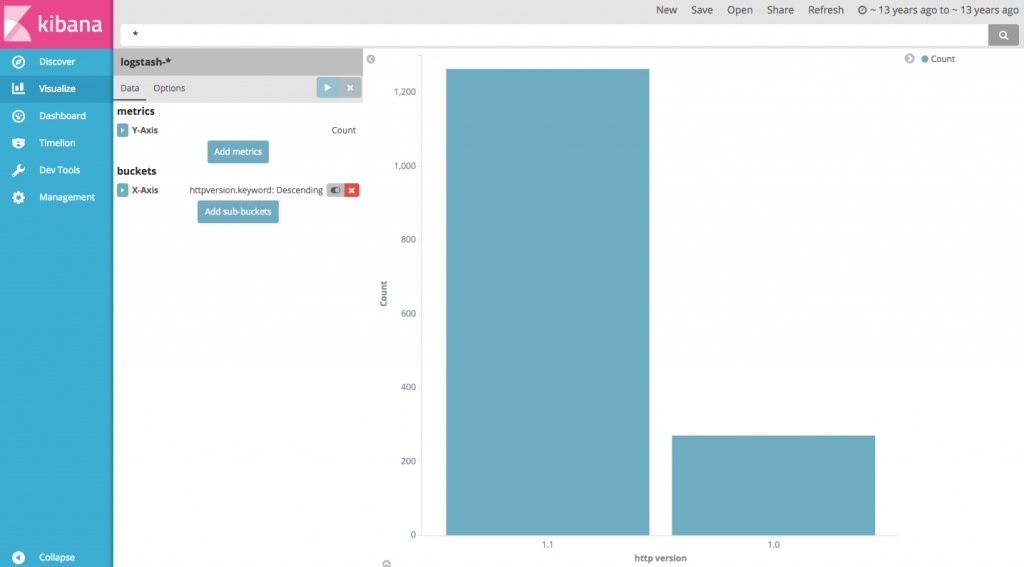The height and width of the screenshot is (567, 1024).
Task: Open Management via gear icon
Action: [18, 197]
